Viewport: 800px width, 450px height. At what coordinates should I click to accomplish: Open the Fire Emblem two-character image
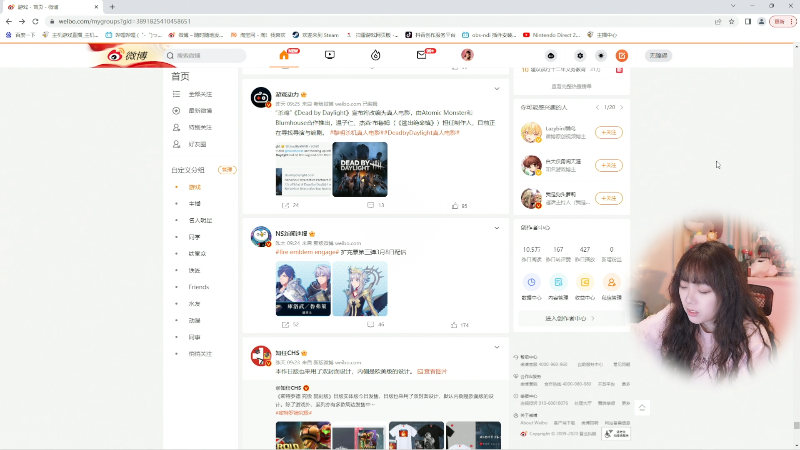303,289
